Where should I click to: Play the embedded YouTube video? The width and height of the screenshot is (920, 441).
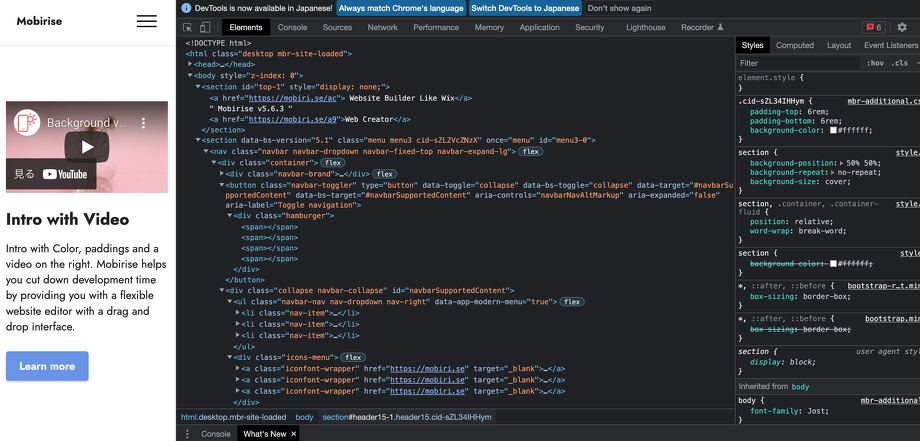click(87, 146)
